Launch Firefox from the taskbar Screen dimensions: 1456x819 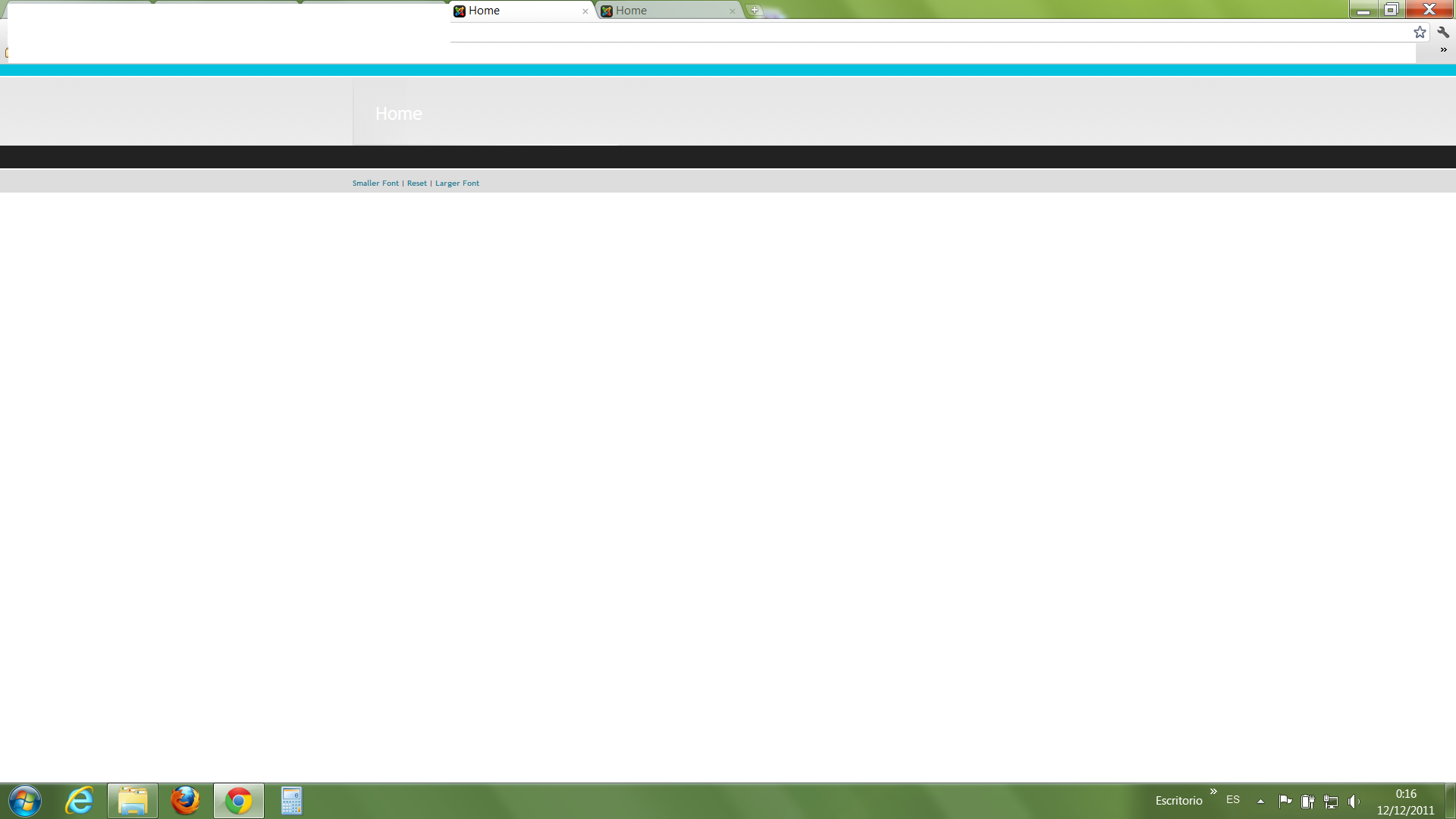186,801
